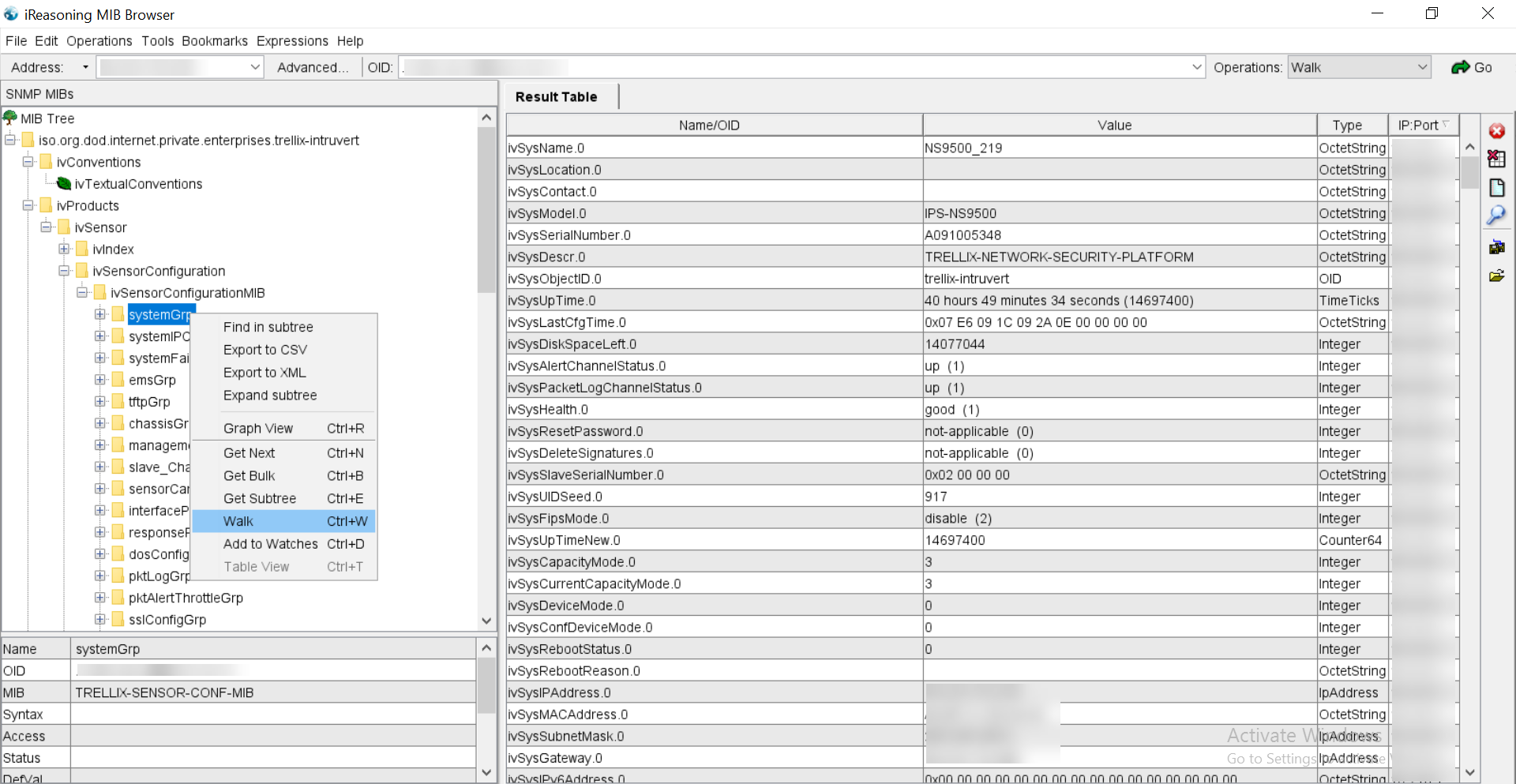Expand the tftpGrp tree node
The width and height of the screenshot is (1516, 784).
tap(100, 401)
